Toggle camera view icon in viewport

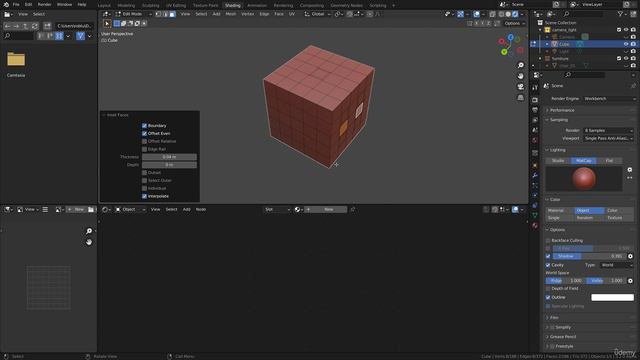pos(520,87)
